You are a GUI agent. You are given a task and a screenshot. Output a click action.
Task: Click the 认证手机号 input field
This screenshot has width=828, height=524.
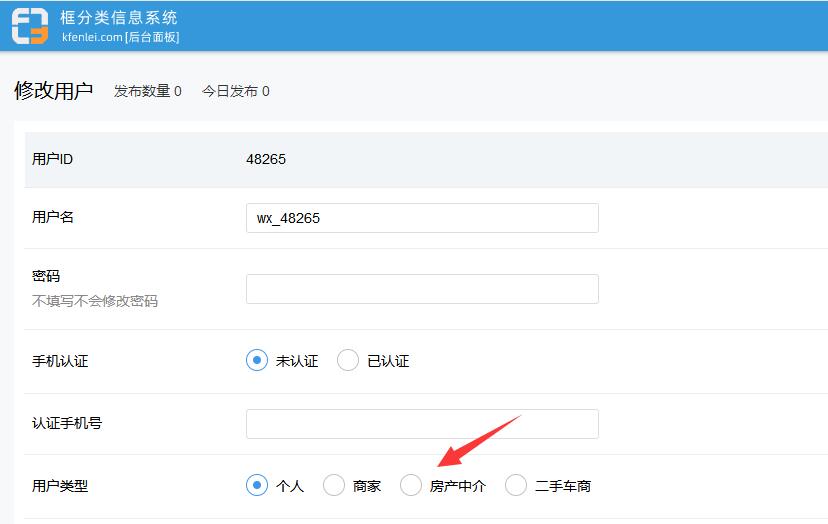[422, 424]
